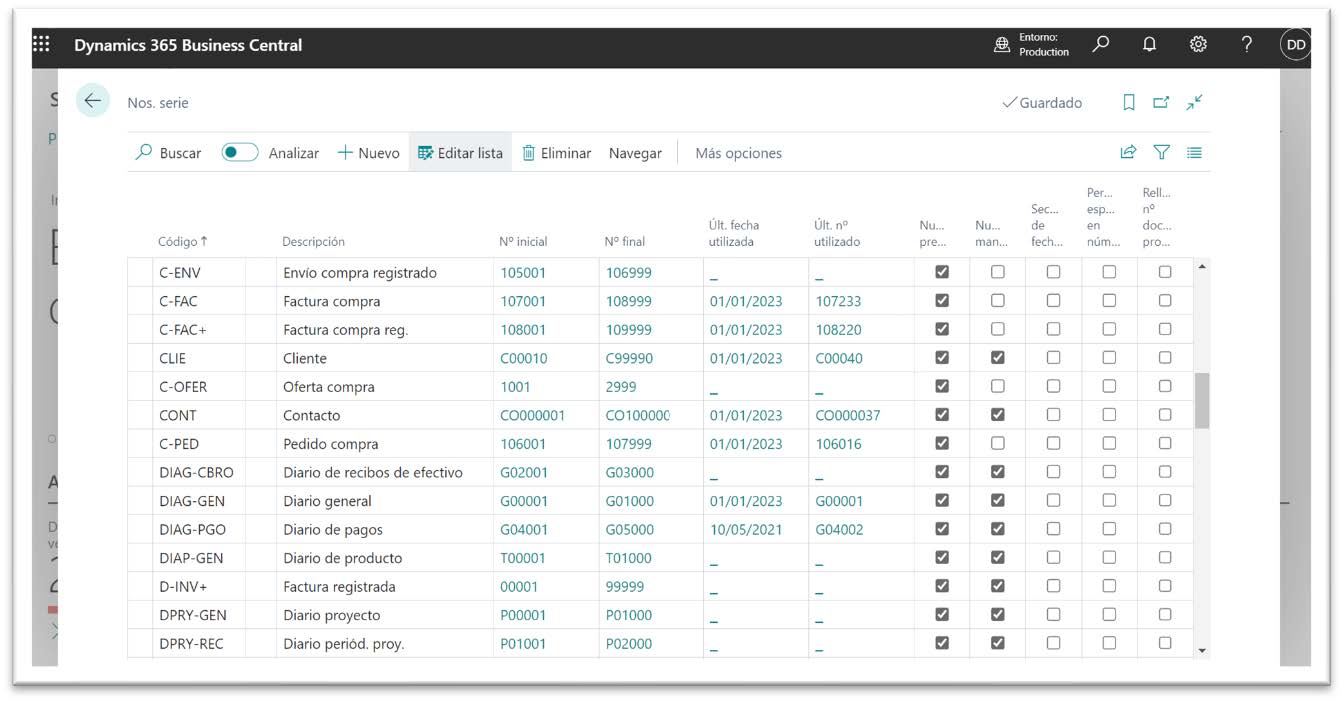
Task: Click the Entorno Production environment icon
Action: (1001, 45)
